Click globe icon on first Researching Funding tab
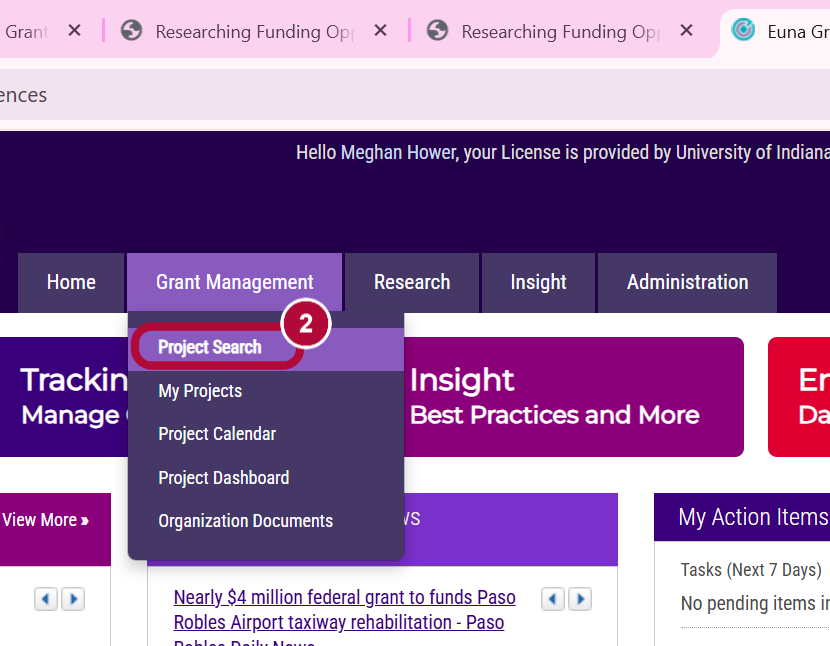This screenshot has height=646, width=830. click(131, 30)
